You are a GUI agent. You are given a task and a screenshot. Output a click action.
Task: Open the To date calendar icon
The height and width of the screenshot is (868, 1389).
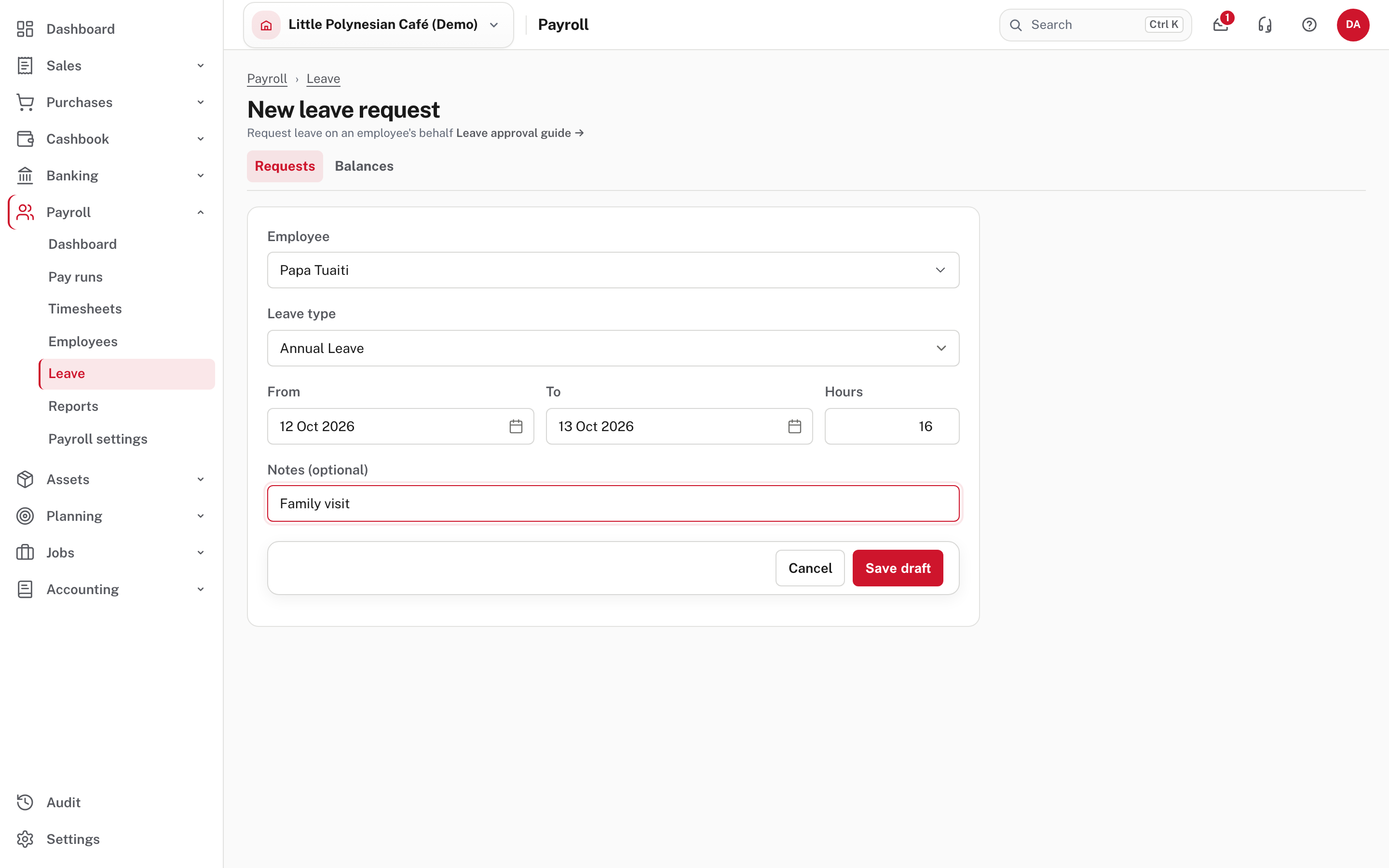tap(794, 427)
